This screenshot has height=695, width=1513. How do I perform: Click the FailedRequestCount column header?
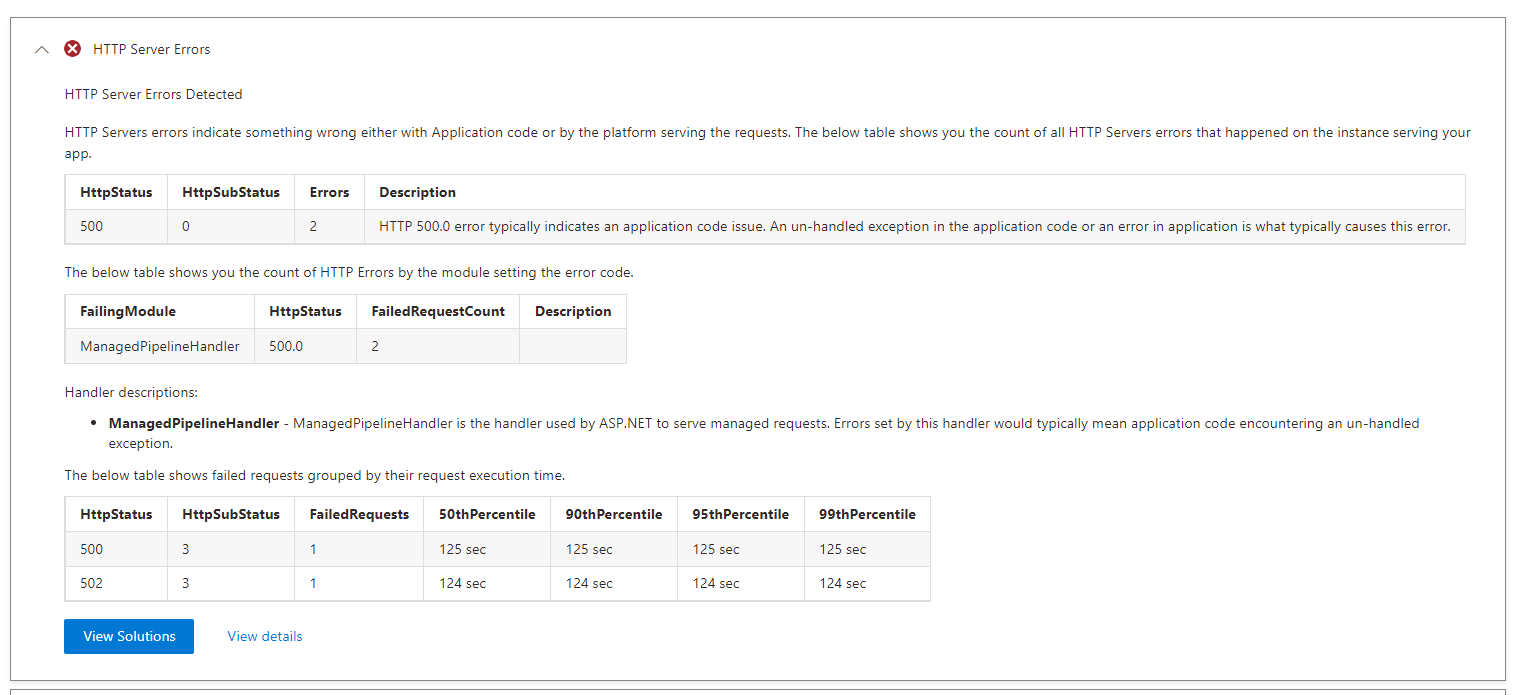[438, 311]
